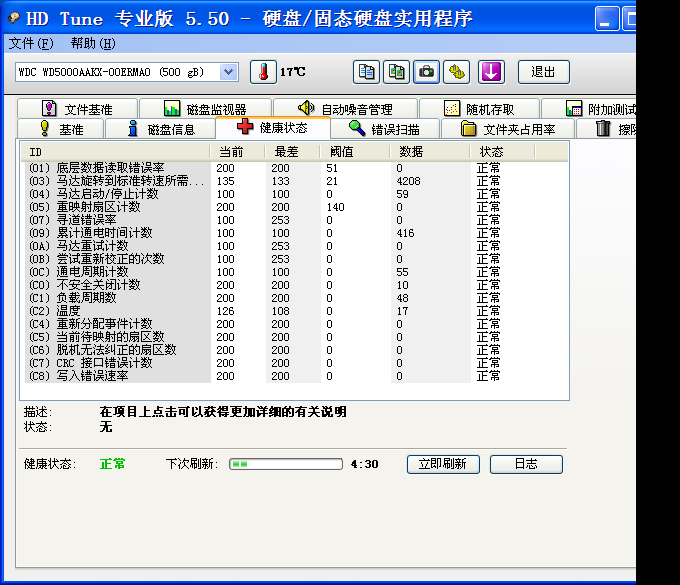Select row (C4) 重新分配事件计数

point(294,324)
